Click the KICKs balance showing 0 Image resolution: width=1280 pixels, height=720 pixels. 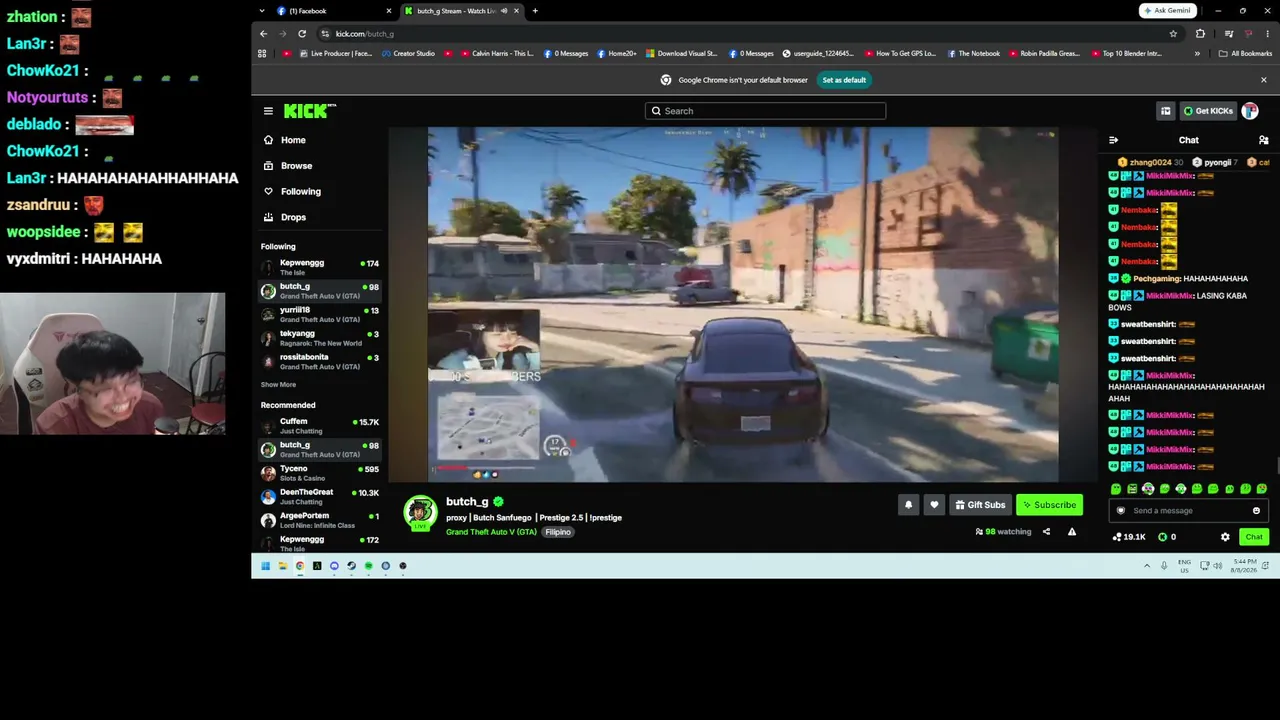click(x=1167, y=537)
